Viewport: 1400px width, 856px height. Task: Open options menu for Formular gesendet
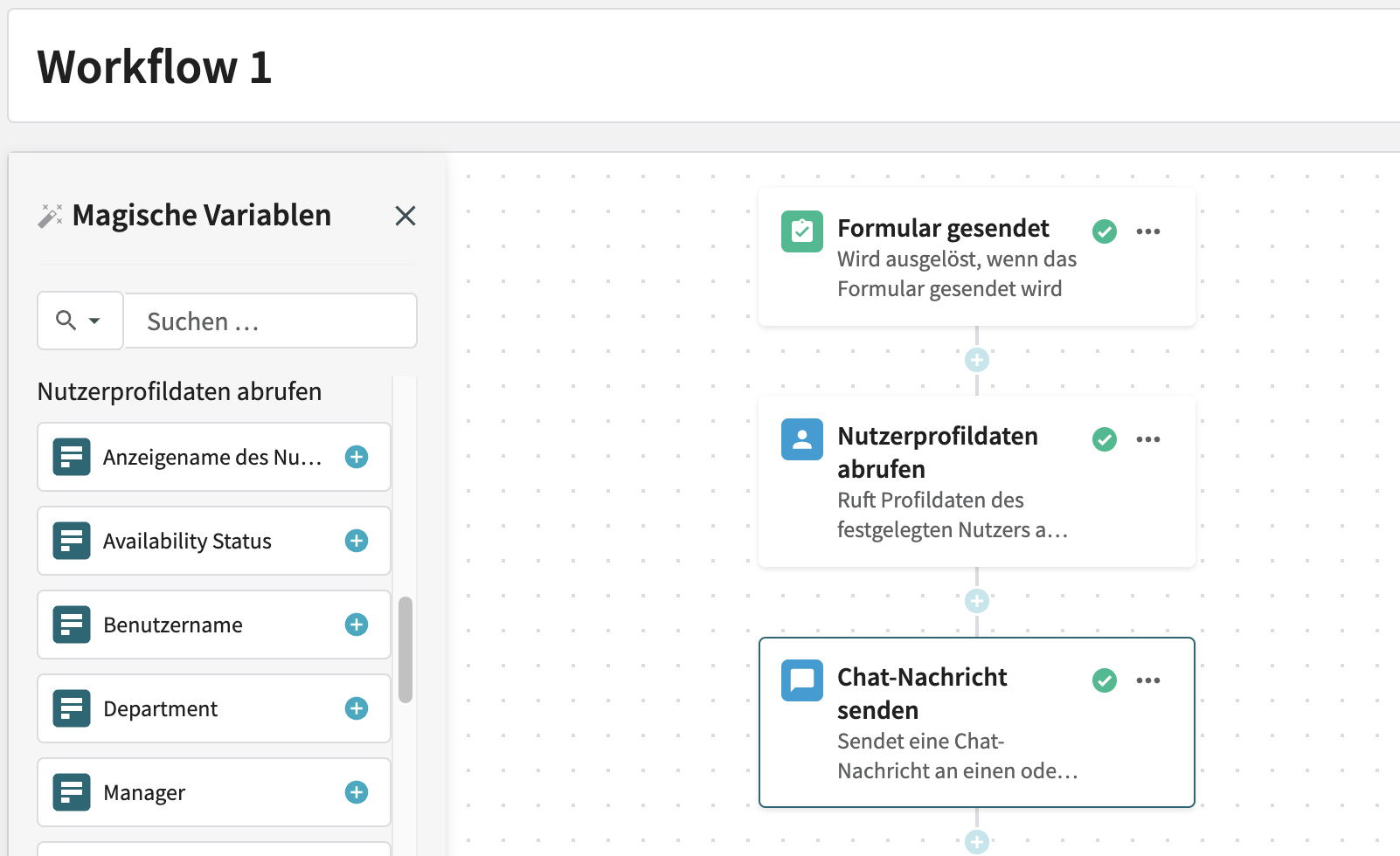coord(1147,231)
